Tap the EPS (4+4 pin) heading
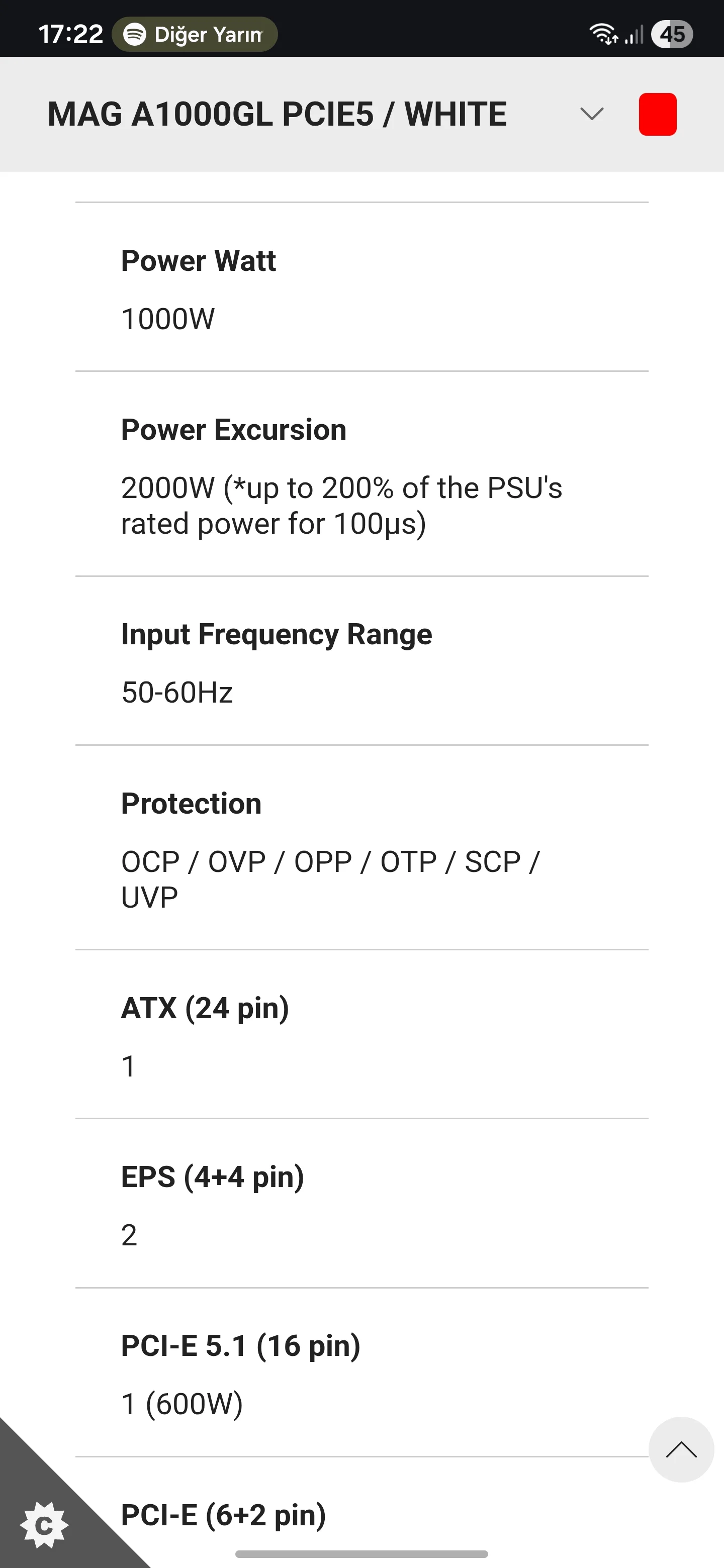Screen dimensions: 724x1568 pos(213,1177)
